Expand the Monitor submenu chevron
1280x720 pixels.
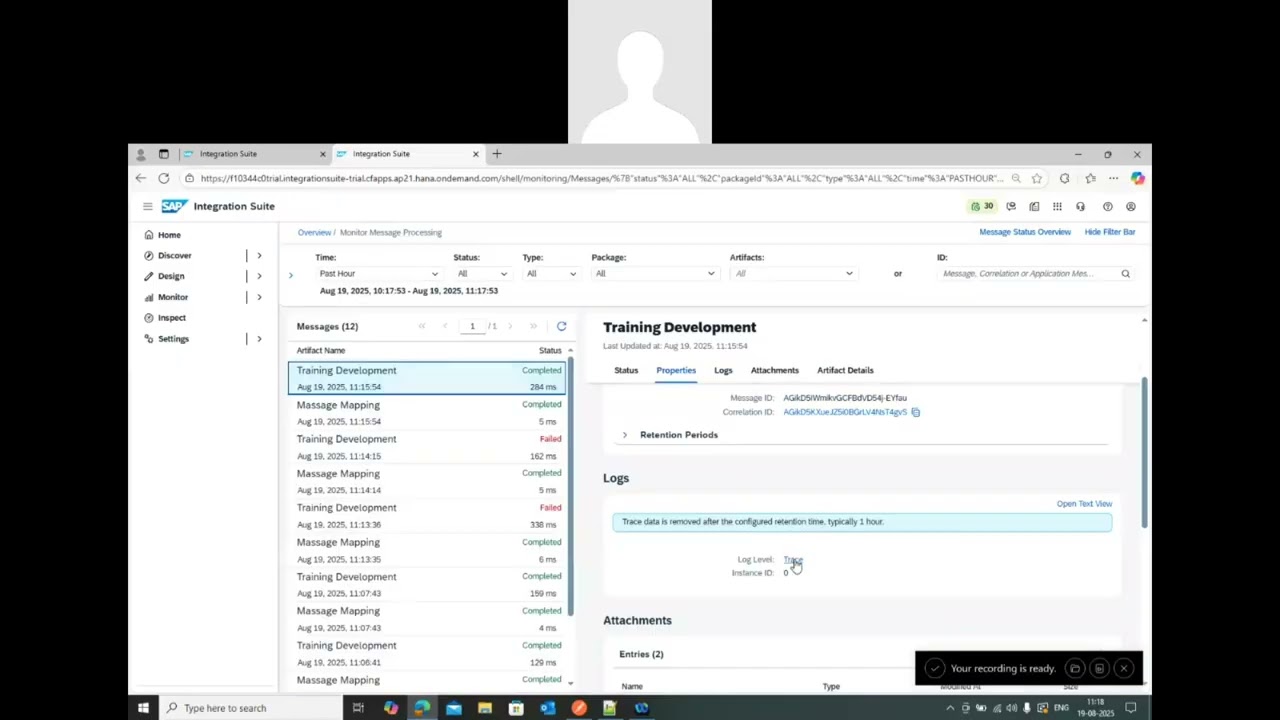[259, 297]
